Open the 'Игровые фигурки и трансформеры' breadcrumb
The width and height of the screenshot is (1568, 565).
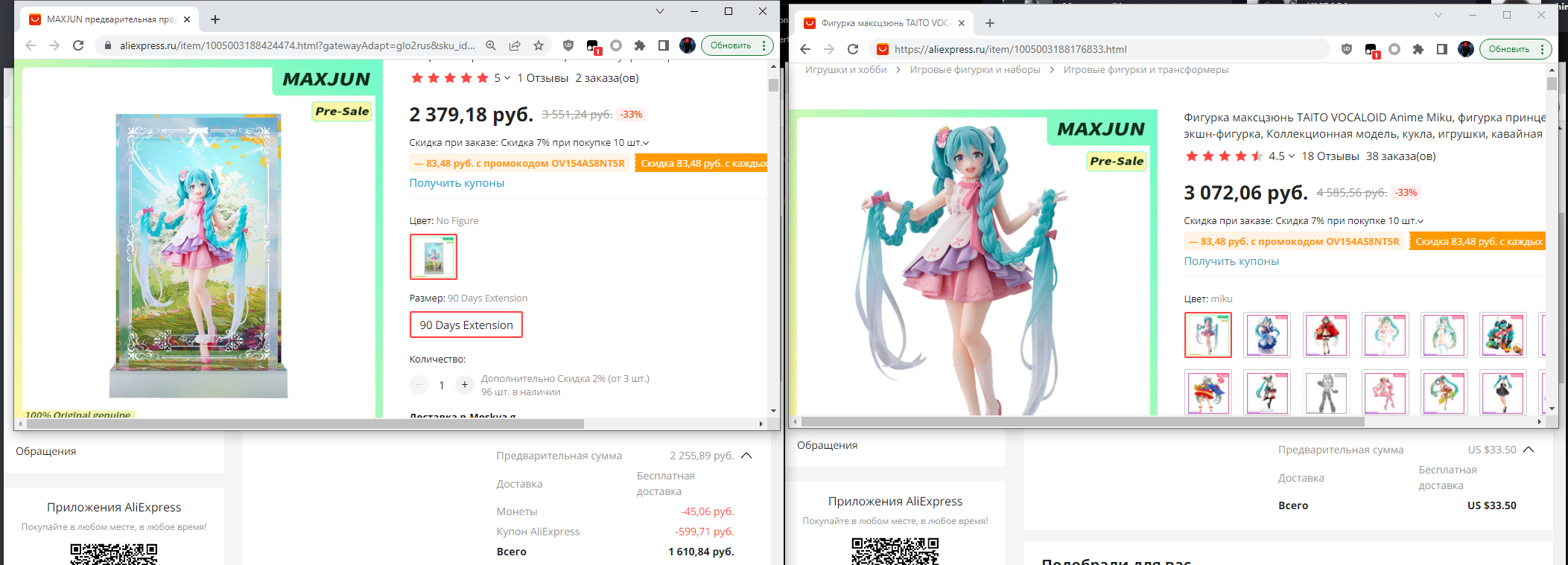pyautogui.click(x=1146, y=70)
